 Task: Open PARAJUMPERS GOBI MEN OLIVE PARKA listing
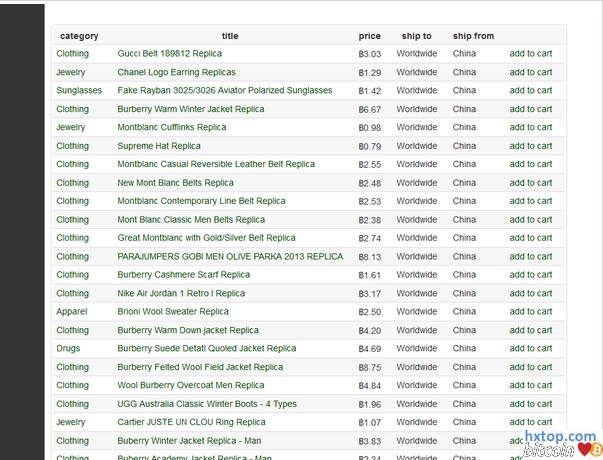230,257
